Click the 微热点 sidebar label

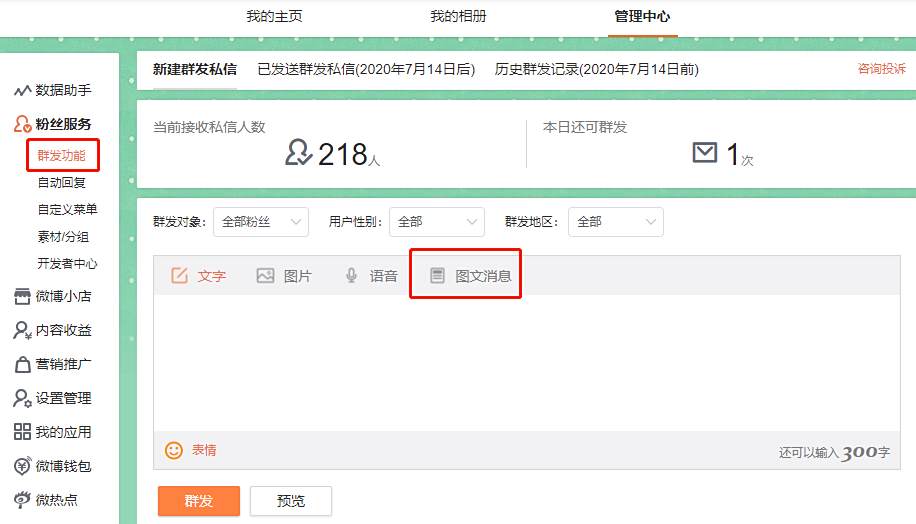56,499
